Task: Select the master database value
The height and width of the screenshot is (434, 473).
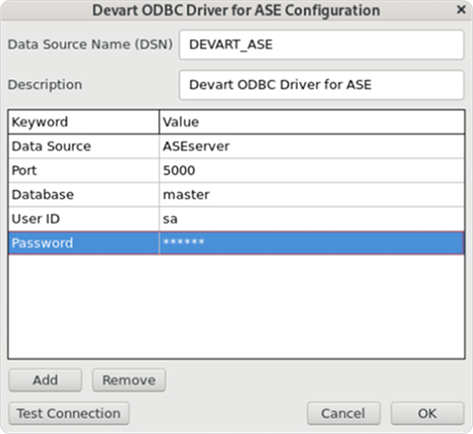Action: click(x=312, y=195)
